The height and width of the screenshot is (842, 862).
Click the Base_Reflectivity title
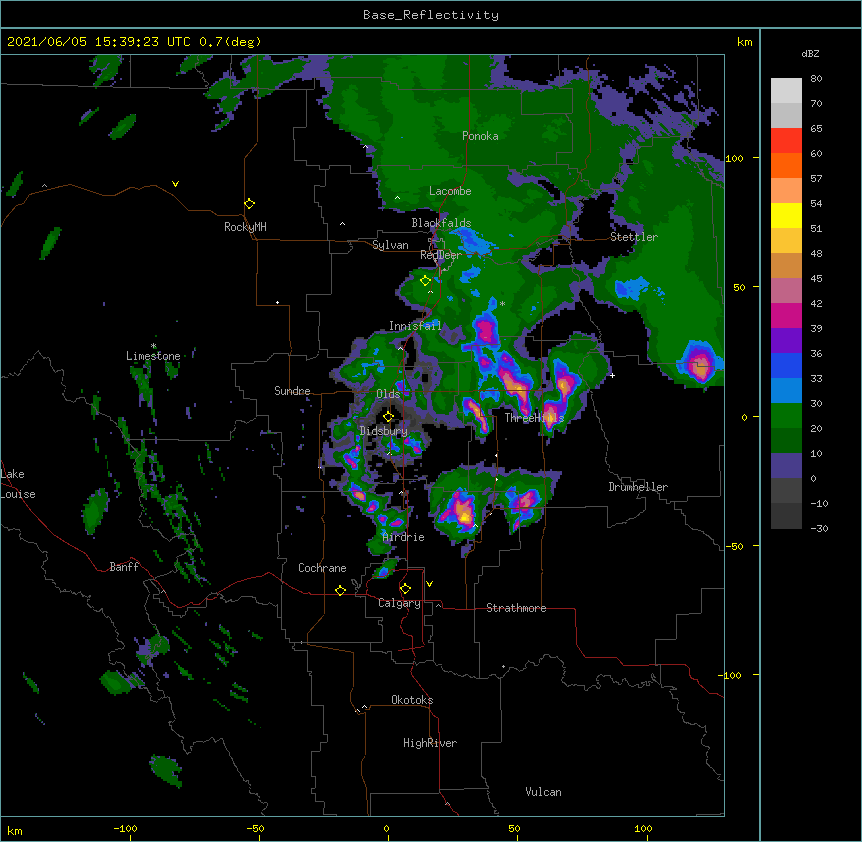coord(431,15)
